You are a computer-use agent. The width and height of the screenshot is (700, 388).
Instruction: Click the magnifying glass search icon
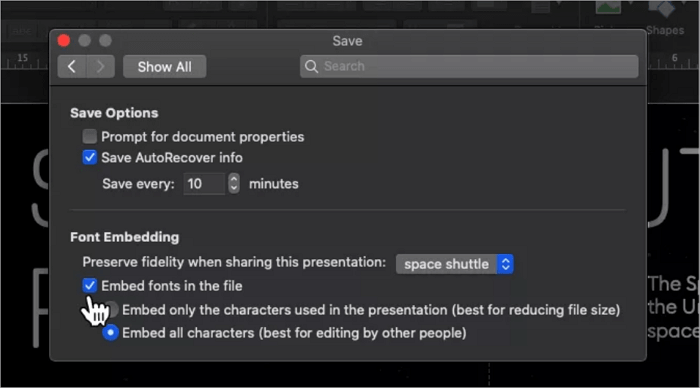click(x=311, y=67)
